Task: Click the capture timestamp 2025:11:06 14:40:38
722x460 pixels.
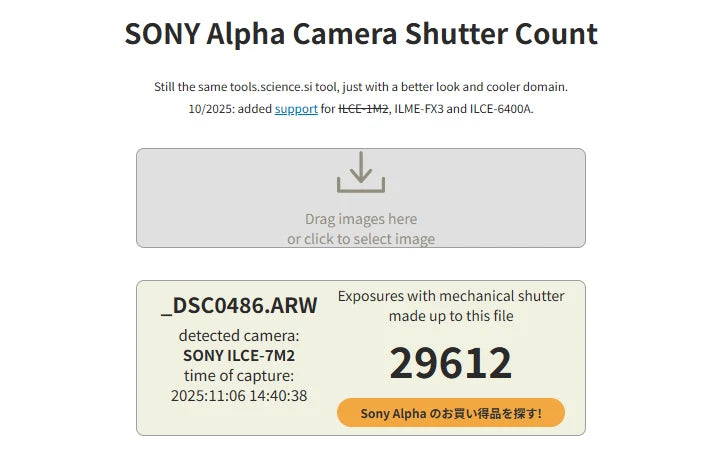Action: click(239, 396)
